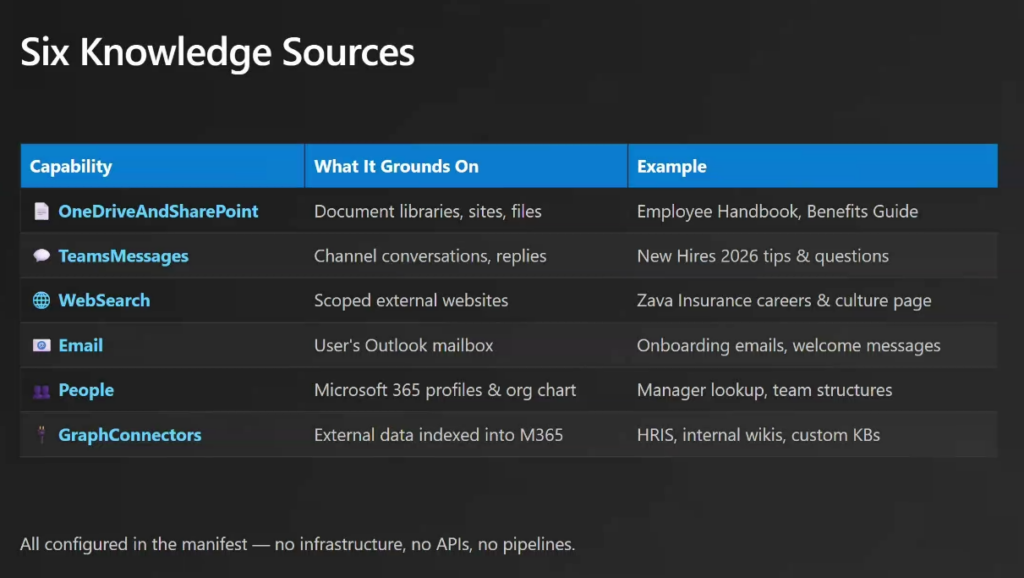Select the GraphConnectors capability name
Screen dimensions: 1024x578
[130, 435]
